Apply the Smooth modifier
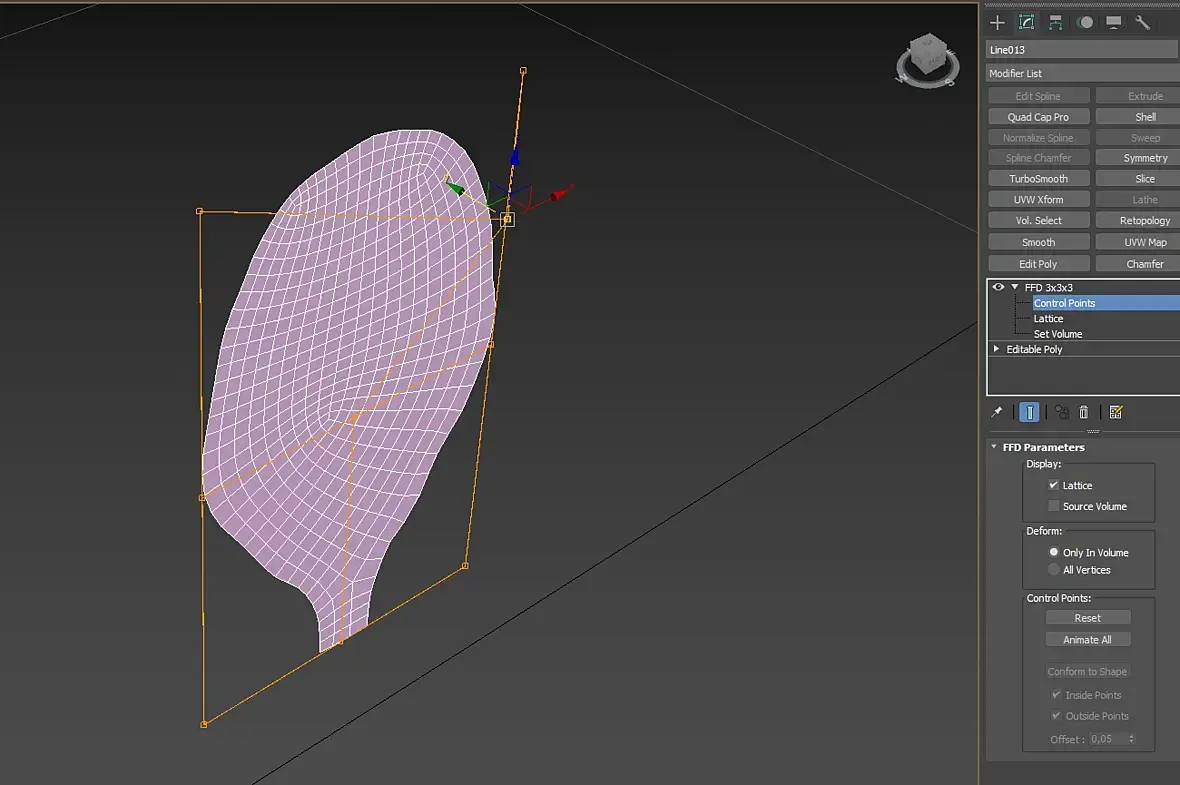The height and width of the screenshot is (785, 1180). 1039,242
